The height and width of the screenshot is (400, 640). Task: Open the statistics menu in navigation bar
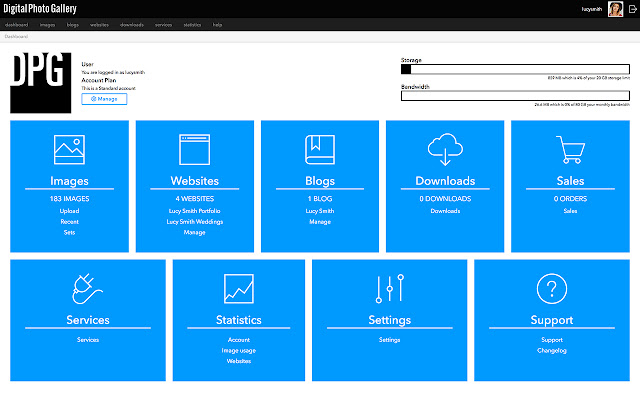coord(192,24)
